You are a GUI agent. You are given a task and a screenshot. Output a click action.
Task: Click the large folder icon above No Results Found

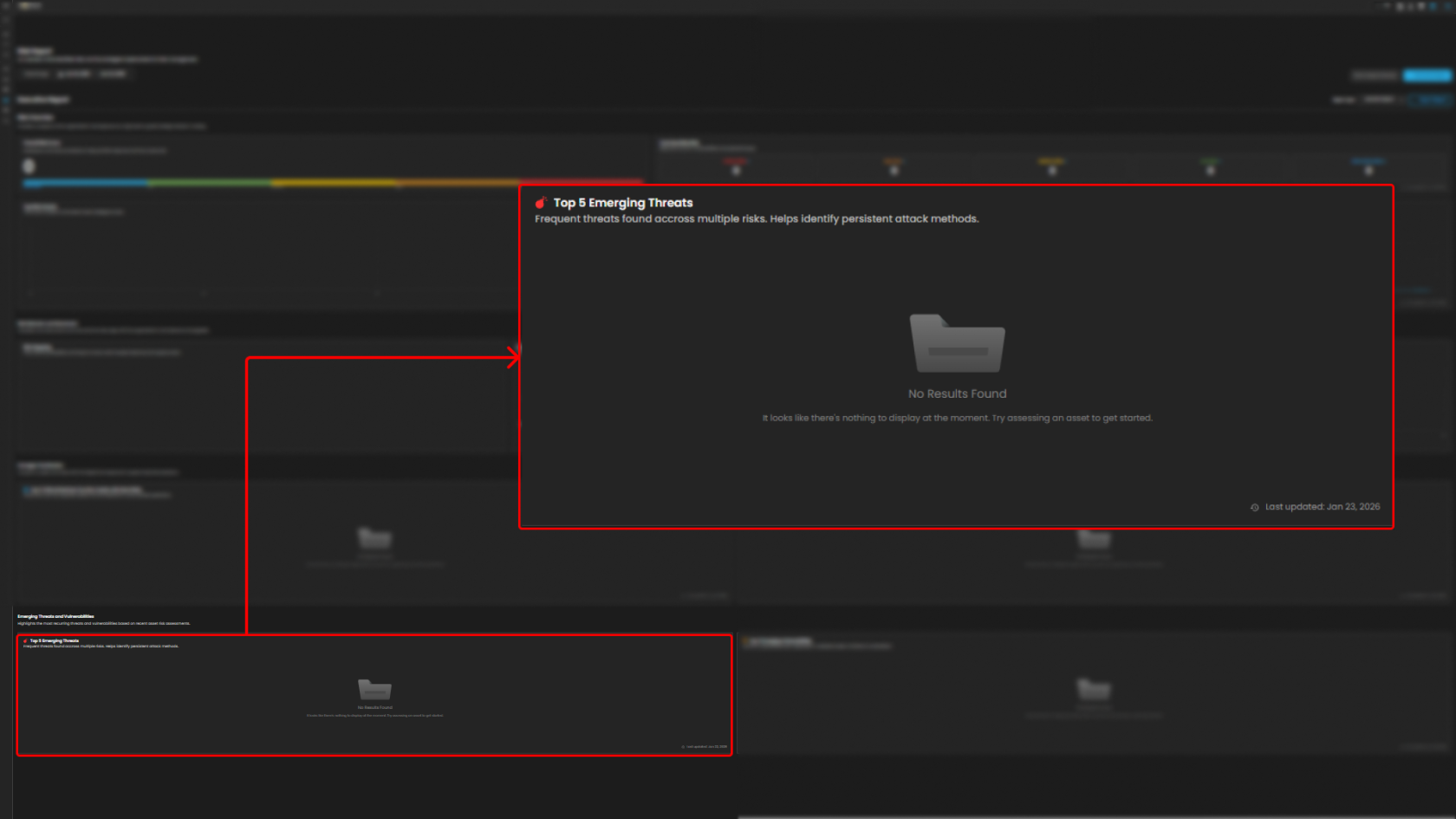coord(957,343)
